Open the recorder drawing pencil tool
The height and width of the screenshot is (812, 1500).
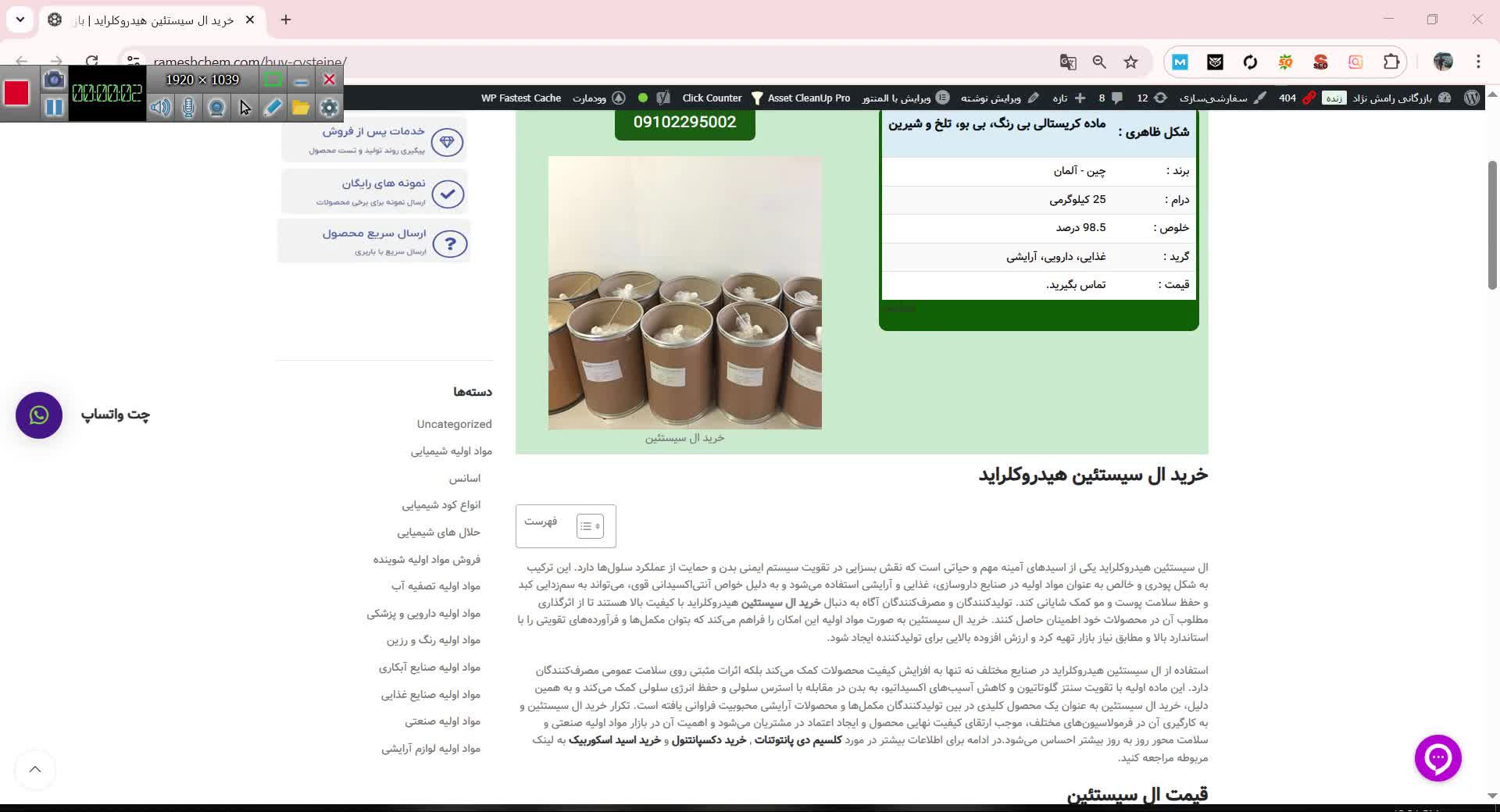[273, 107]
